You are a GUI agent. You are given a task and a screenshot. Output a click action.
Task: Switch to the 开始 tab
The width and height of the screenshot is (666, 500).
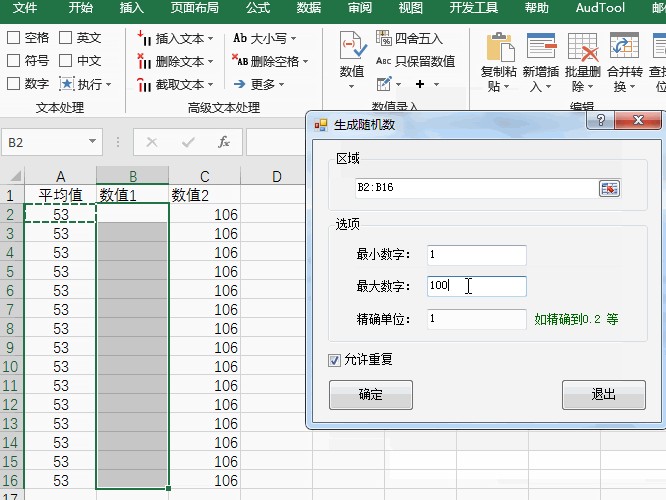click(x=80, y=8)
